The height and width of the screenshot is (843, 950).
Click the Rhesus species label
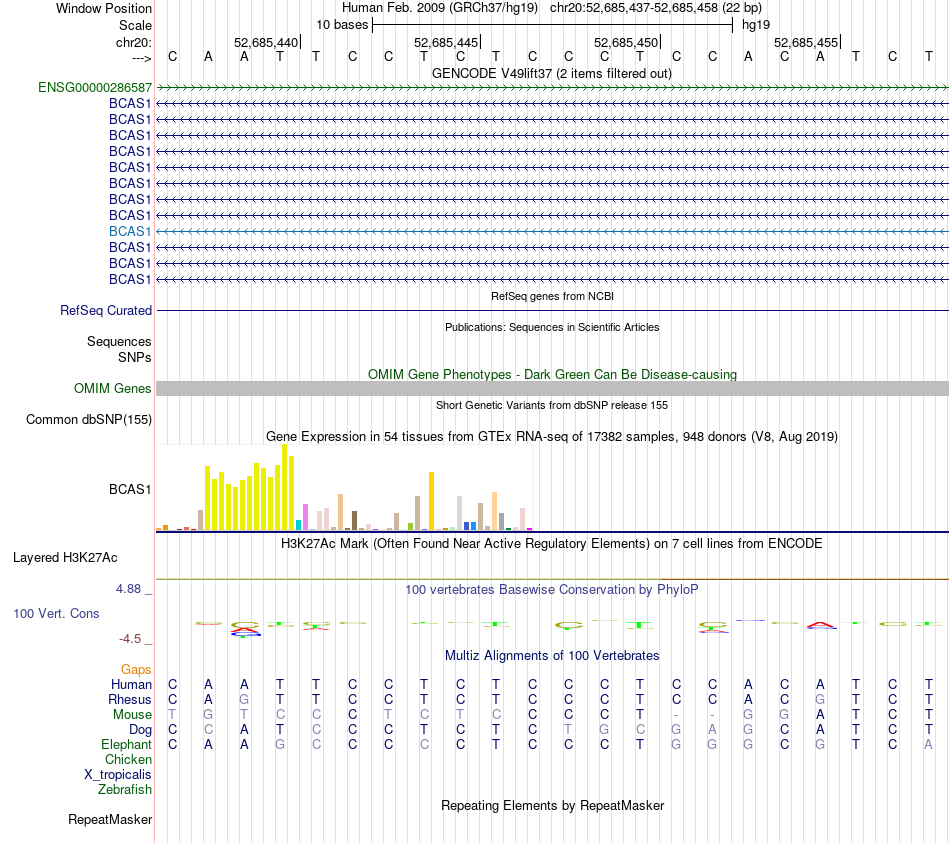130,699
